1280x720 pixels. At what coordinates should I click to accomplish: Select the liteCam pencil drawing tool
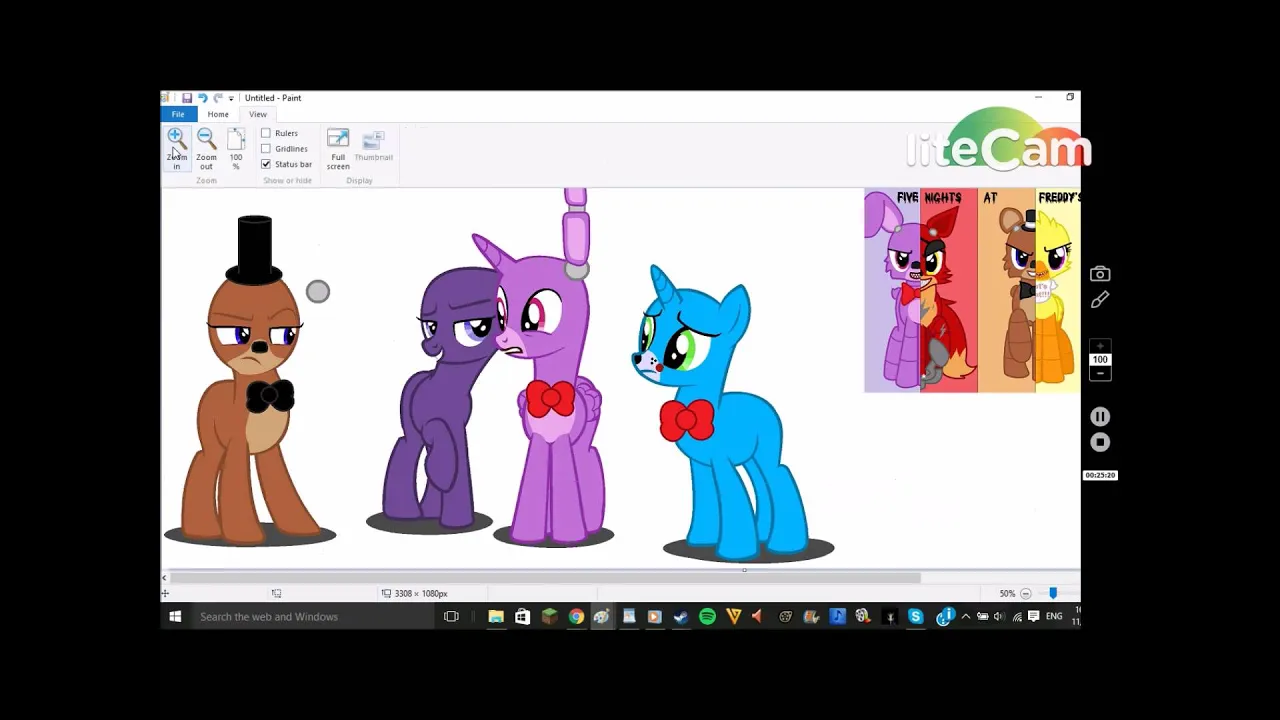pos(1100,299)
